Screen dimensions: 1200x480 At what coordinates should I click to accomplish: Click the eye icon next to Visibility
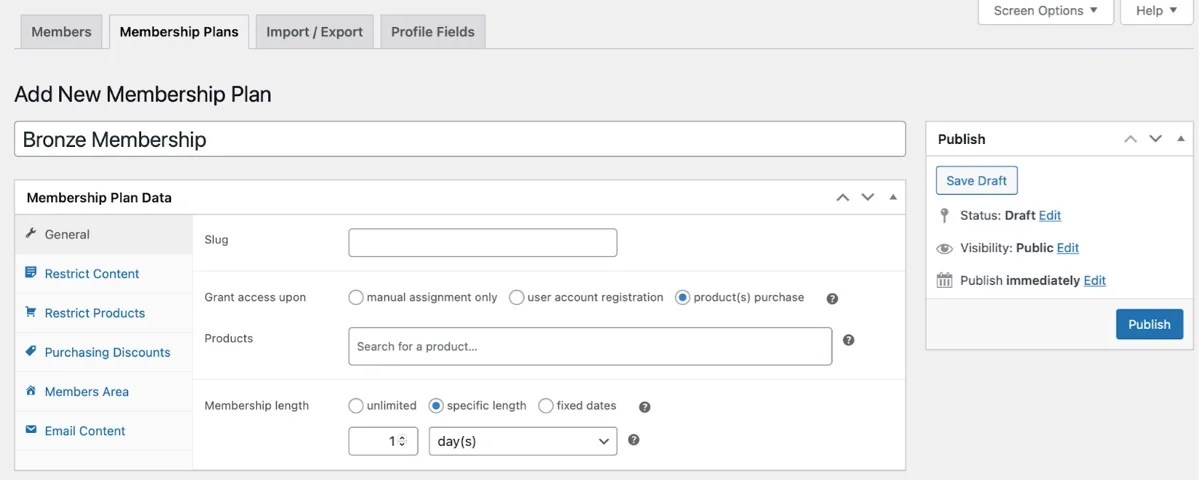point(944,248)
